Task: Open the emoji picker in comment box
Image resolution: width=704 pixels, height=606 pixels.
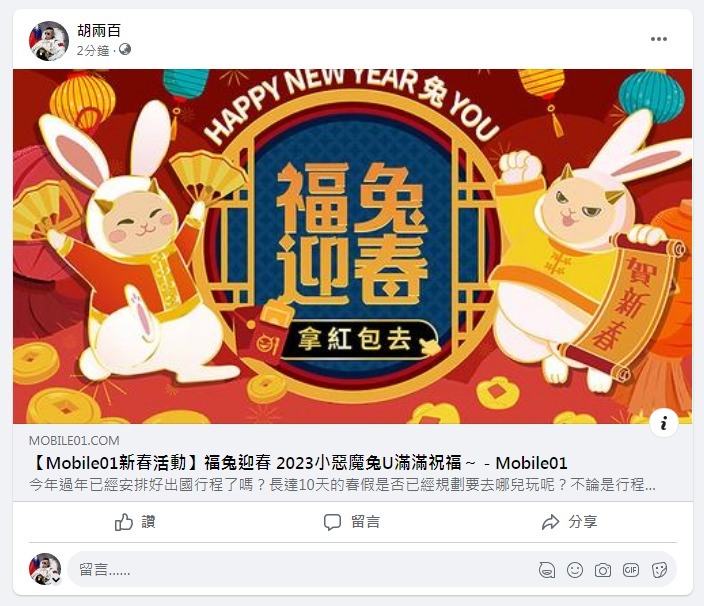Action: click(575, 570)
